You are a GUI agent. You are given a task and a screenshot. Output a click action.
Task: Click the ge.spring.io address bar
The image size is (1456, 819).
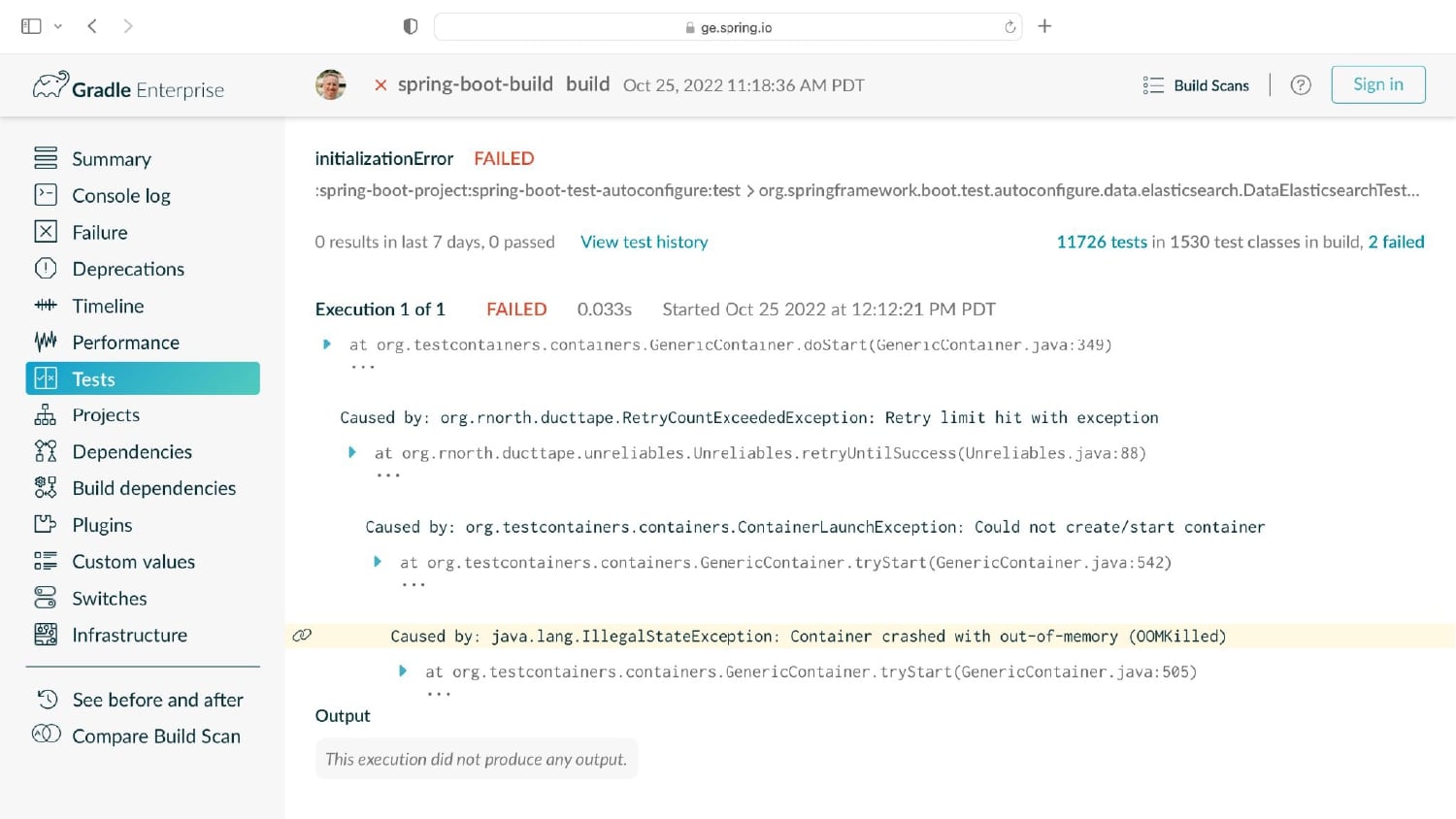pyautogui.click(x=728, y=27)
